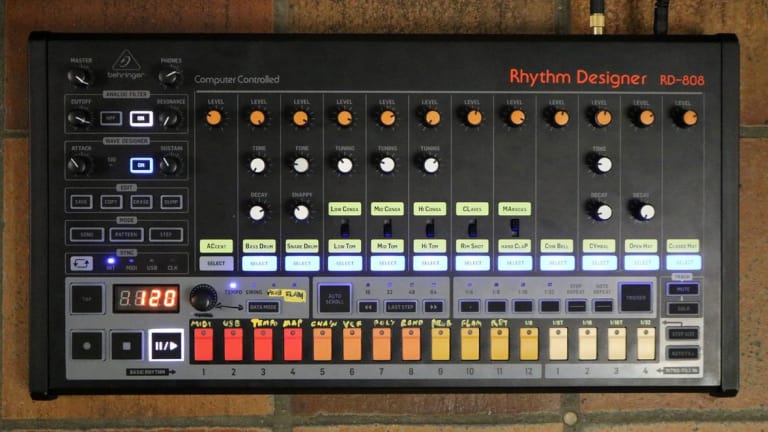Switch to Step mode
Screen dimensions: 768x432
[x=166, y=235]
